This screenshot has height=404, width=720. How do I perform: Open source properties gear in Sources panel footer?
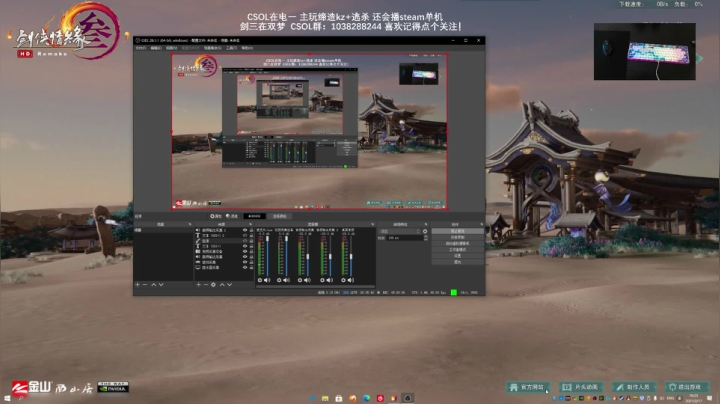coord(213,285)
